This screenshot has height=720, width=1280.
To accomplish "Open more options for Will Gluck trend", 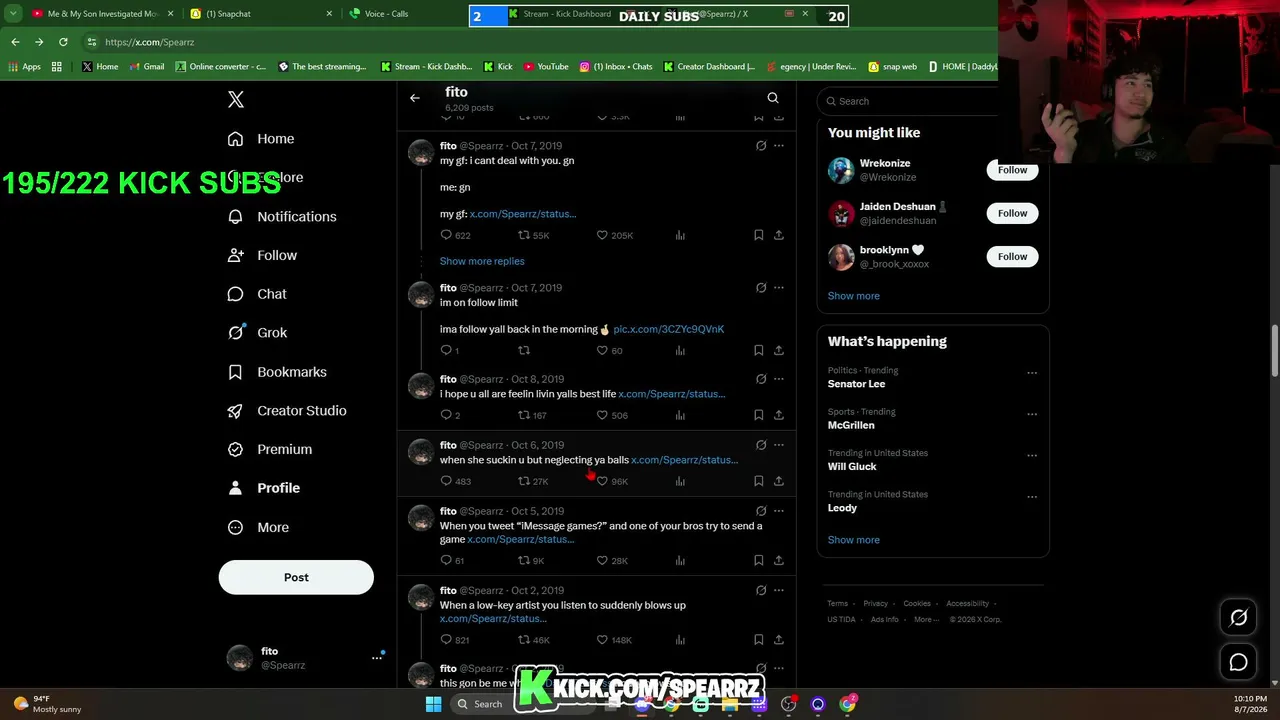I will click(1032, 455).
